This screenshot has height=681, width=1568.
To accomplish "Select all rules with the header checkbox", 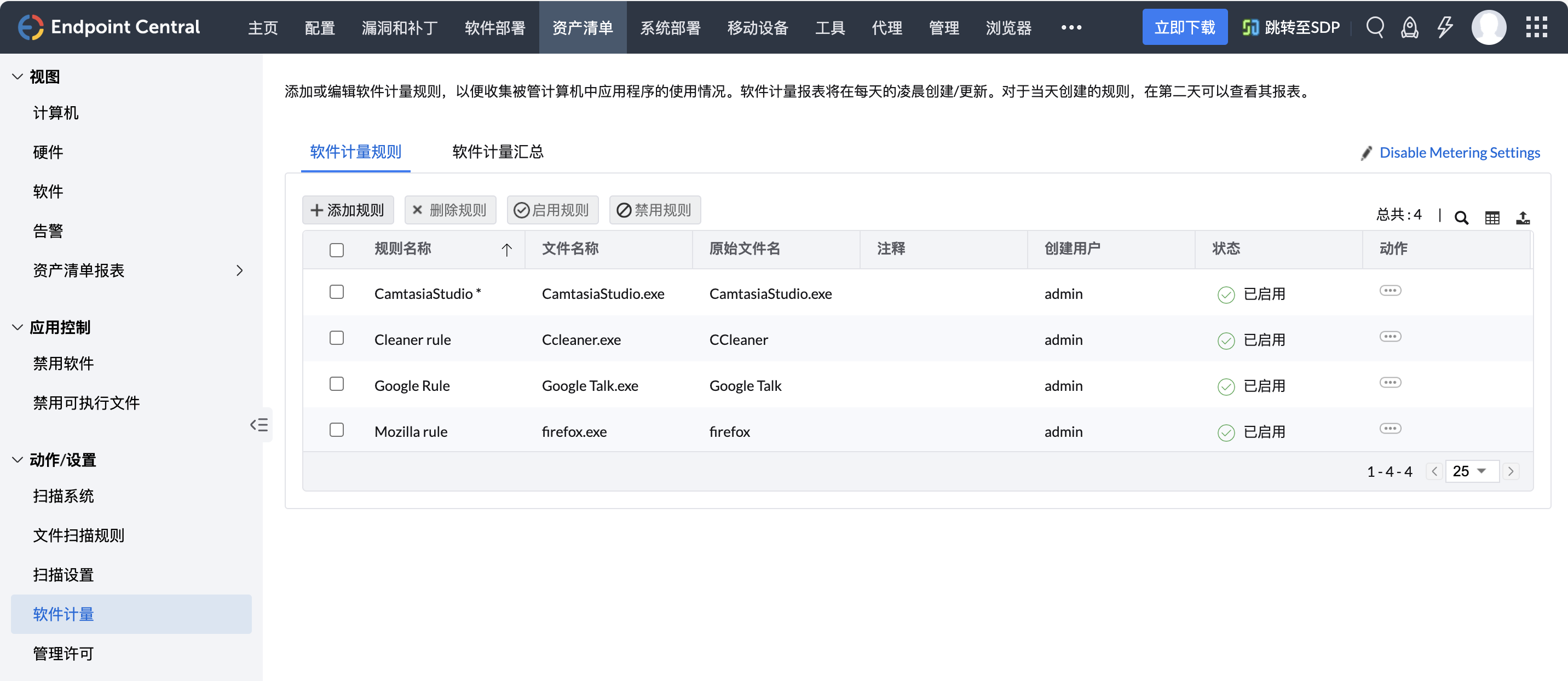I will [x=337, y=250].
